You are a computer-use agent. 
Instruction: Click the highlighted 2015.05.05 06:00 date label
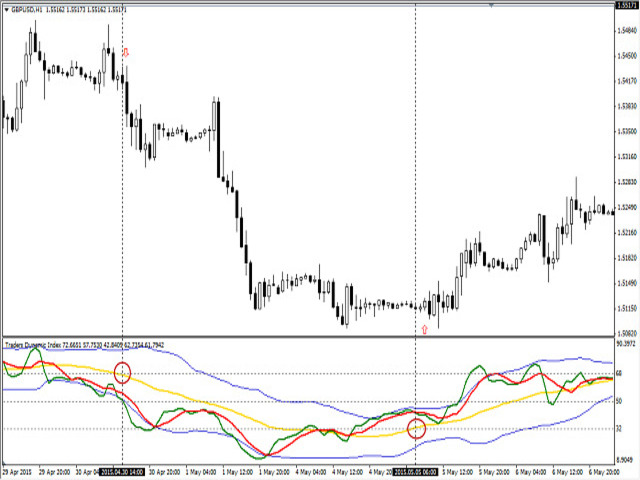415,470
